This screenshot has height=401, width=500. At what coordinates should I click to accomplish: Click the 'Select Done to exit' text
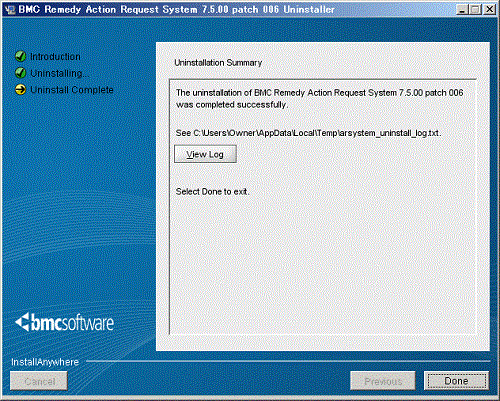tap(212, 192)
